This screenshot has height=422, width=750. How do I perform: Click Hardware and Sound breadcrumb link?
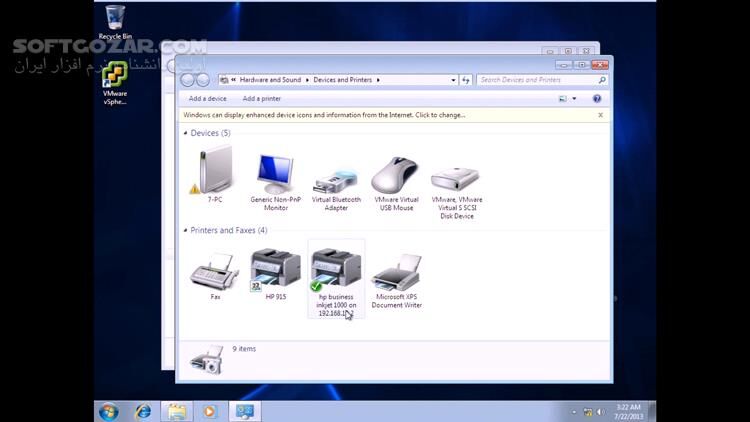tap(272, 79)
